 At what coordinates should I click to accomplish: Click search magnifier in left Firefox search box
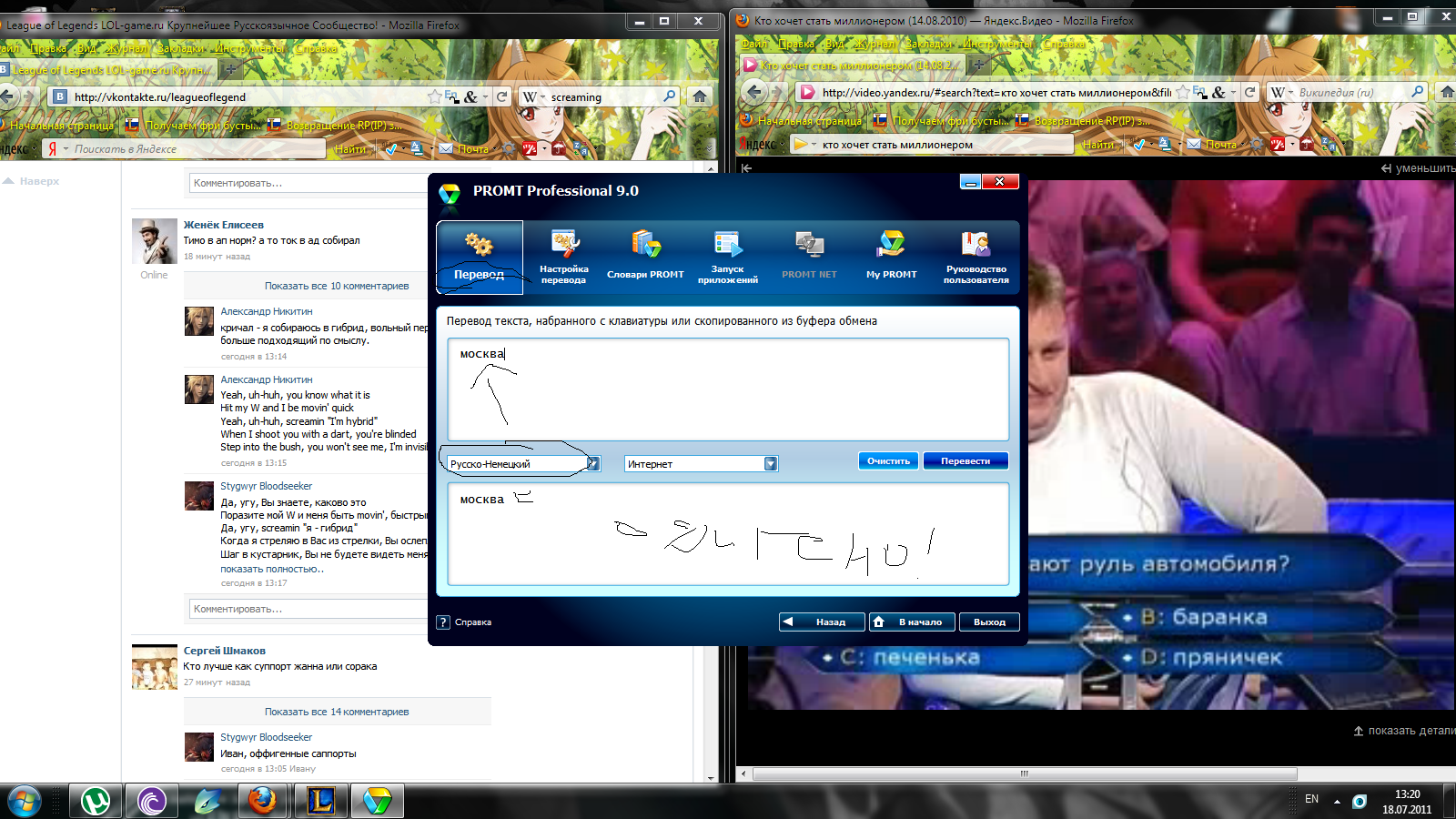point(671,96)
